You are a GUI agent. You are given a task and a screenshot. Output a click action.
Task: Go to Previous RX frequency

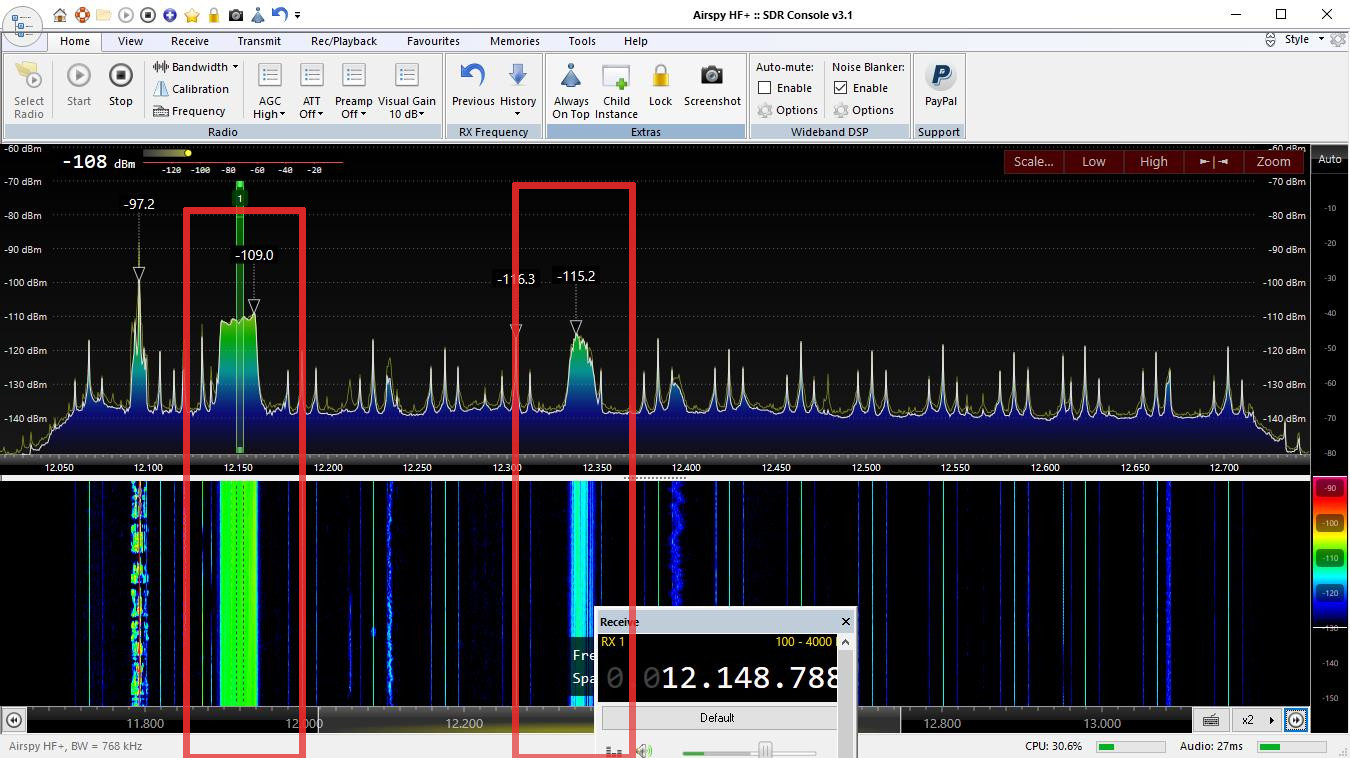click(x=473, y=84)
